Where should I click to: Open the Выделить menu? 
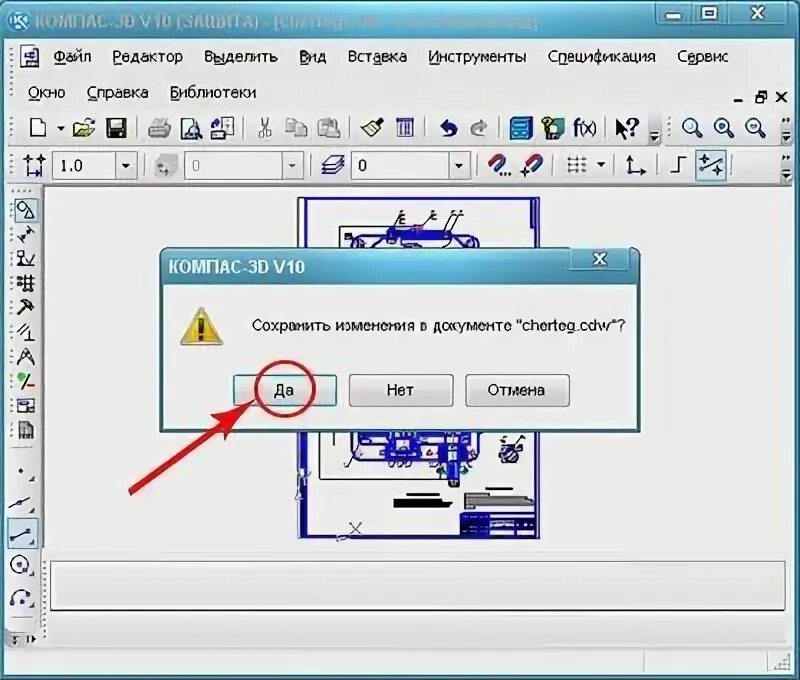[x=241, y=57]
